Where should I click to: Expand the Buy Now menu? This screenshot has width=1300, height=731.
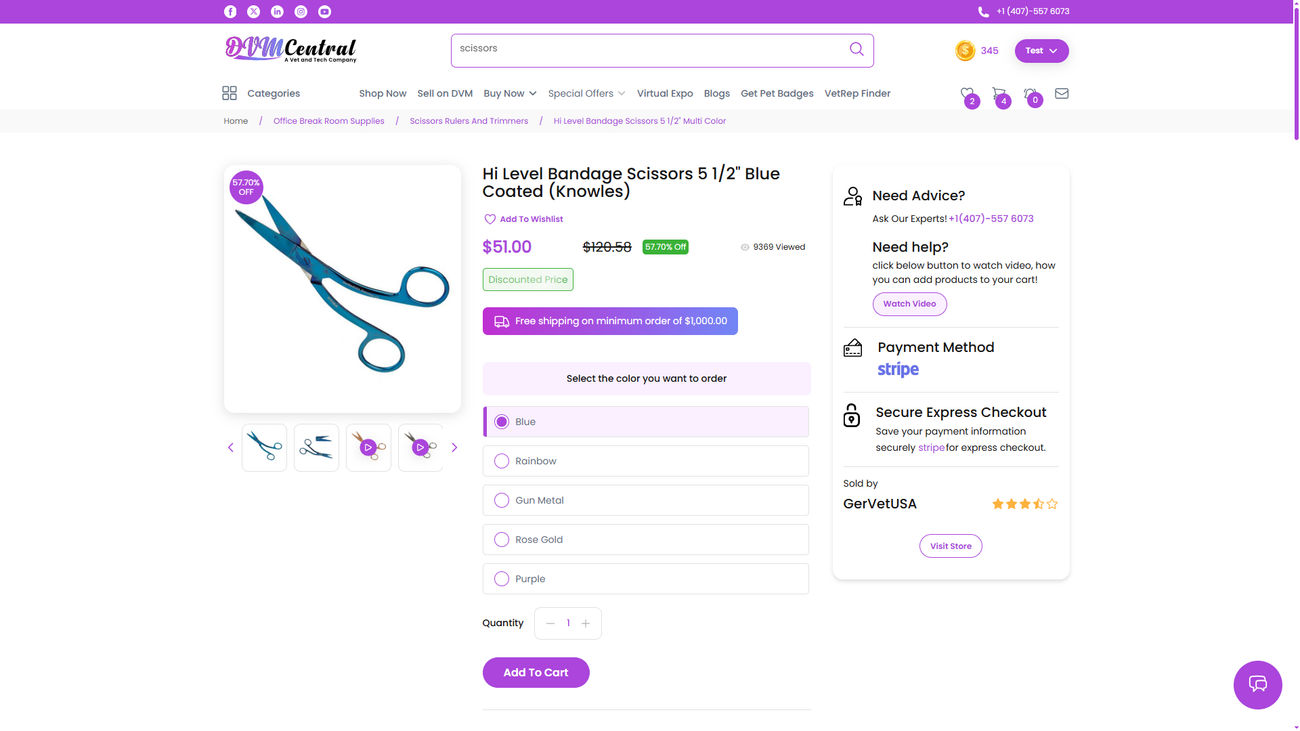510,94
